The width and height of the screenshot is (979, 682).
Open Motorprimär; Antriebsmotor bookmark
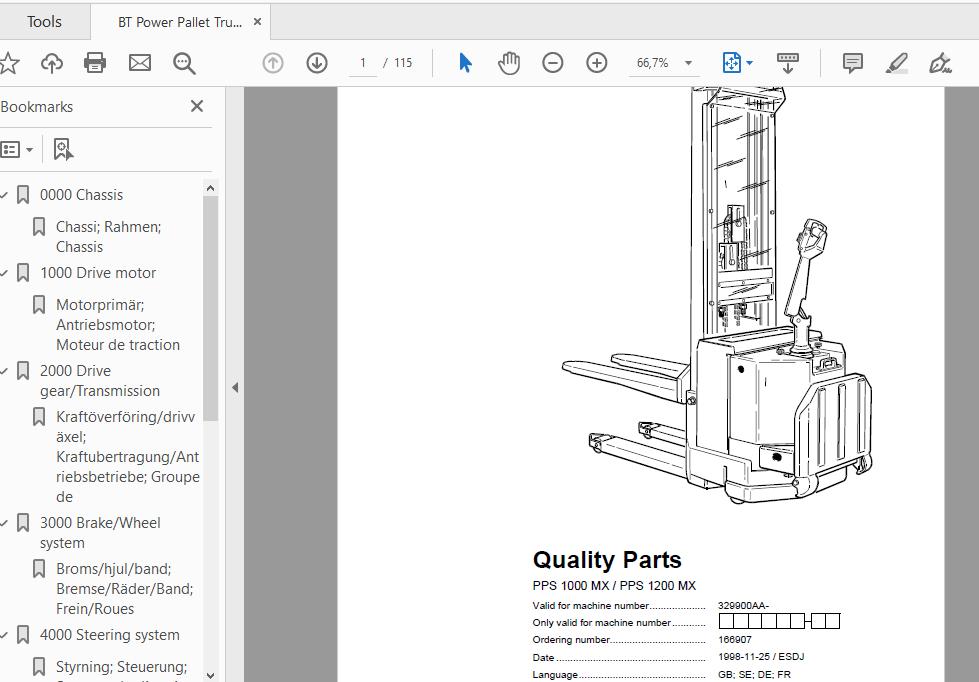(118, 325)
